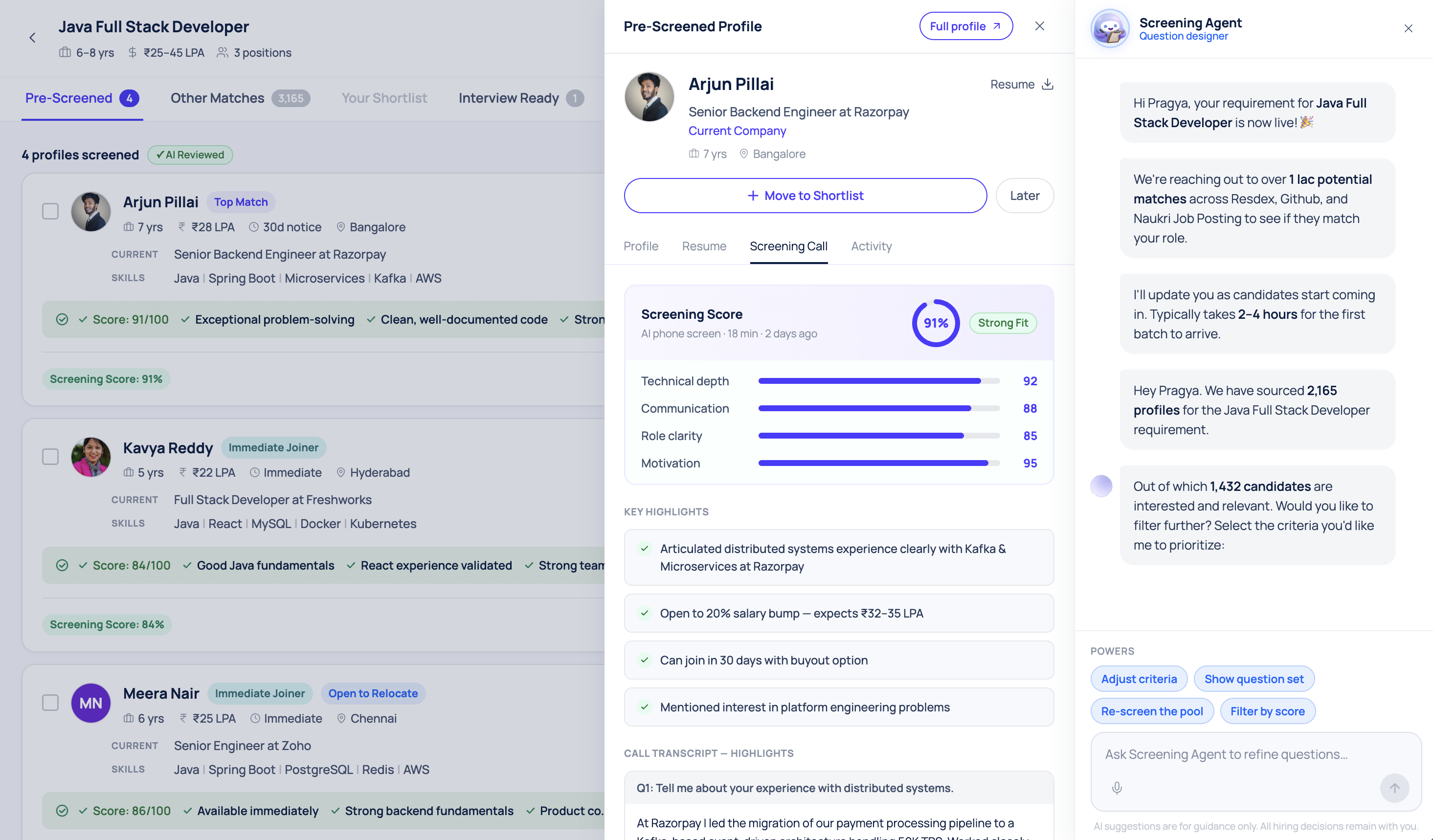Click Meera Nair's name
Image resolution: width=1433 pixels, height=840 pixels.
click(161, 693)
